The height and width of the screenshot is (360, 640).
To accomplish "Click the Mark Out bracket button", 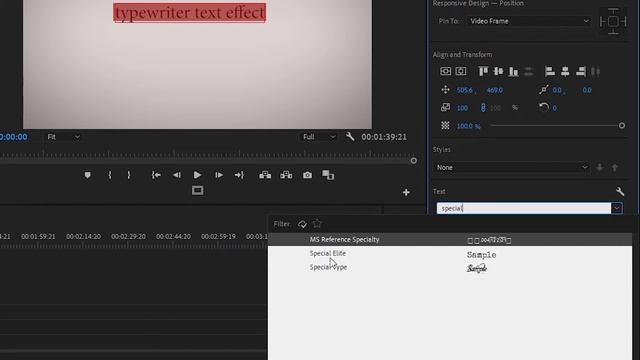I will click(x=129, y=175).
